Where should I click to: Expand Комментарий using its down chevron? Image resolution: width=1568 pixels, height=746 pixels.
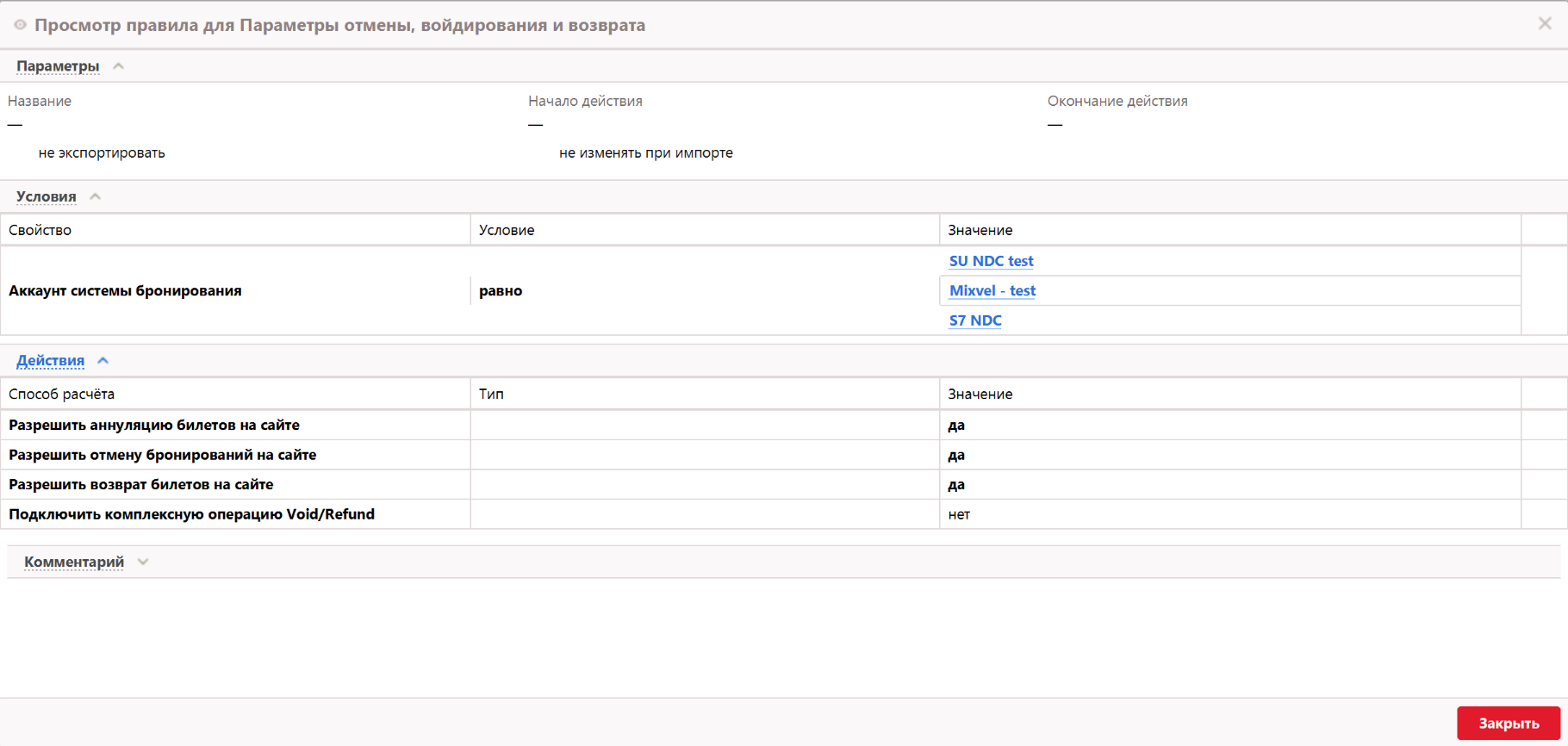(143, 562)
